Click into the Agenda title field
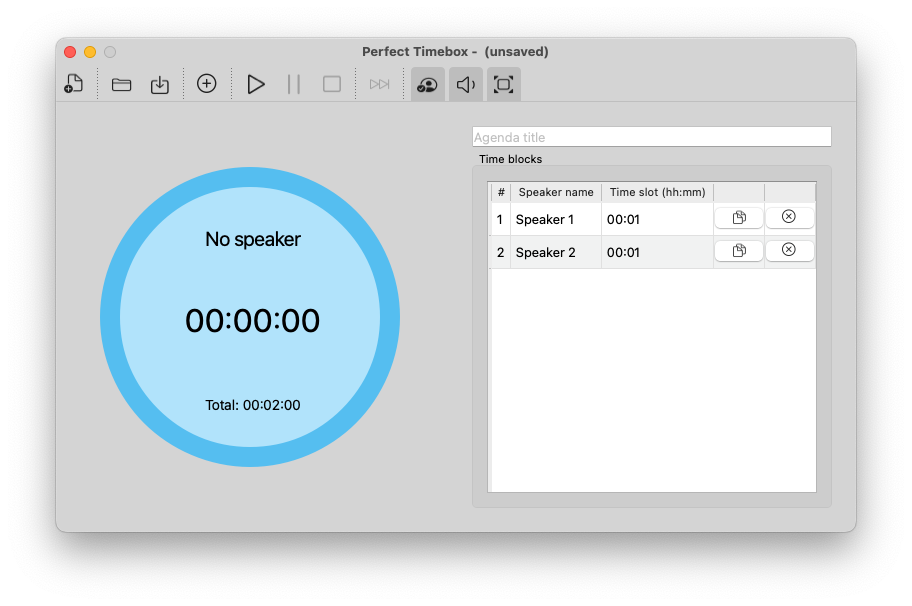Image resolution: width=912 pixels, height=606 pixels. pyautogui.click(x=651, y=137)
